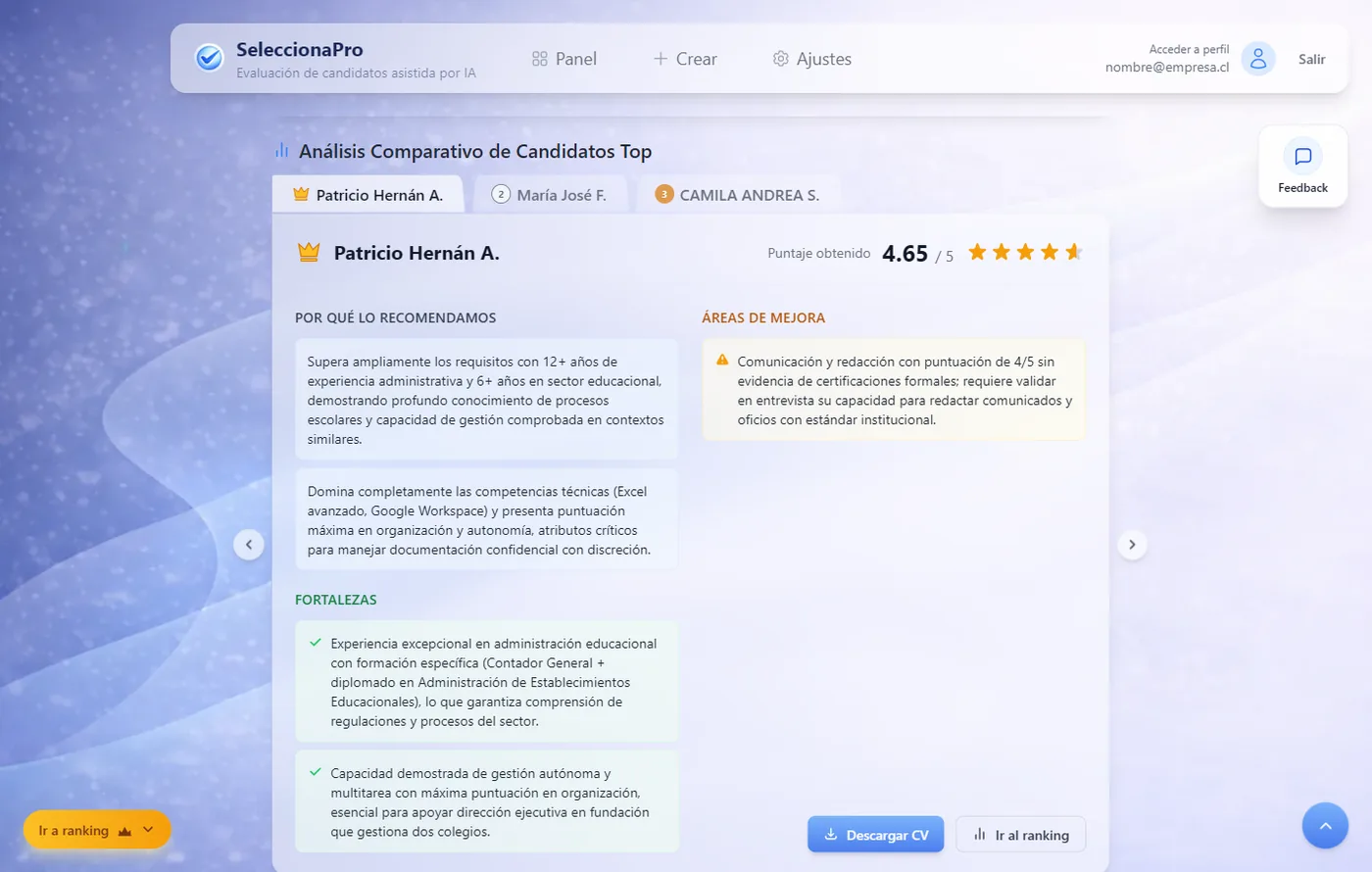Open the Panel menu item
1372x872 pixels.
[x=564, y=59]
